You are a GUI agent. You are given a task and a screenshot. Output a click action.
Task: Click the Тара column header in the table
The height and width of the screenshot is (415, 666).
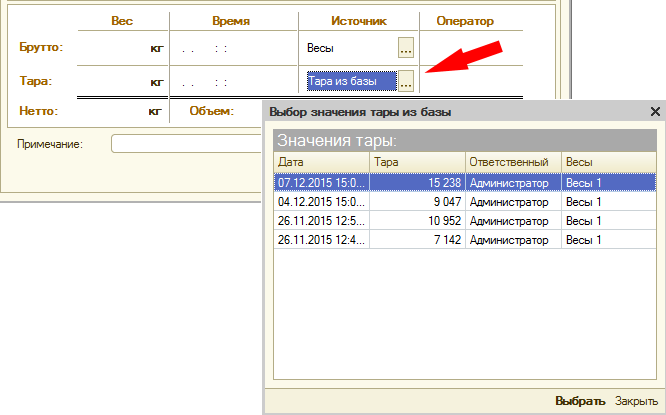(416, 162)
